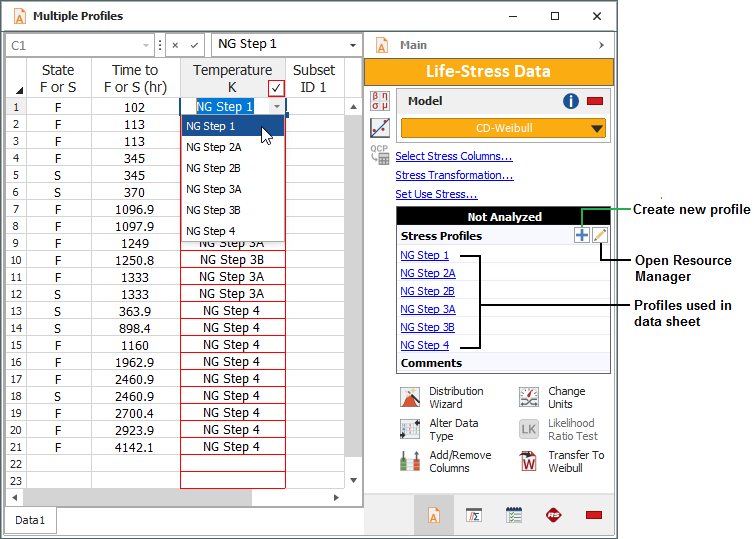The width and height of the screenshot is (754, 539).
Task: Open the Alter Data Type tool
Action: click(x=410, y=430)
